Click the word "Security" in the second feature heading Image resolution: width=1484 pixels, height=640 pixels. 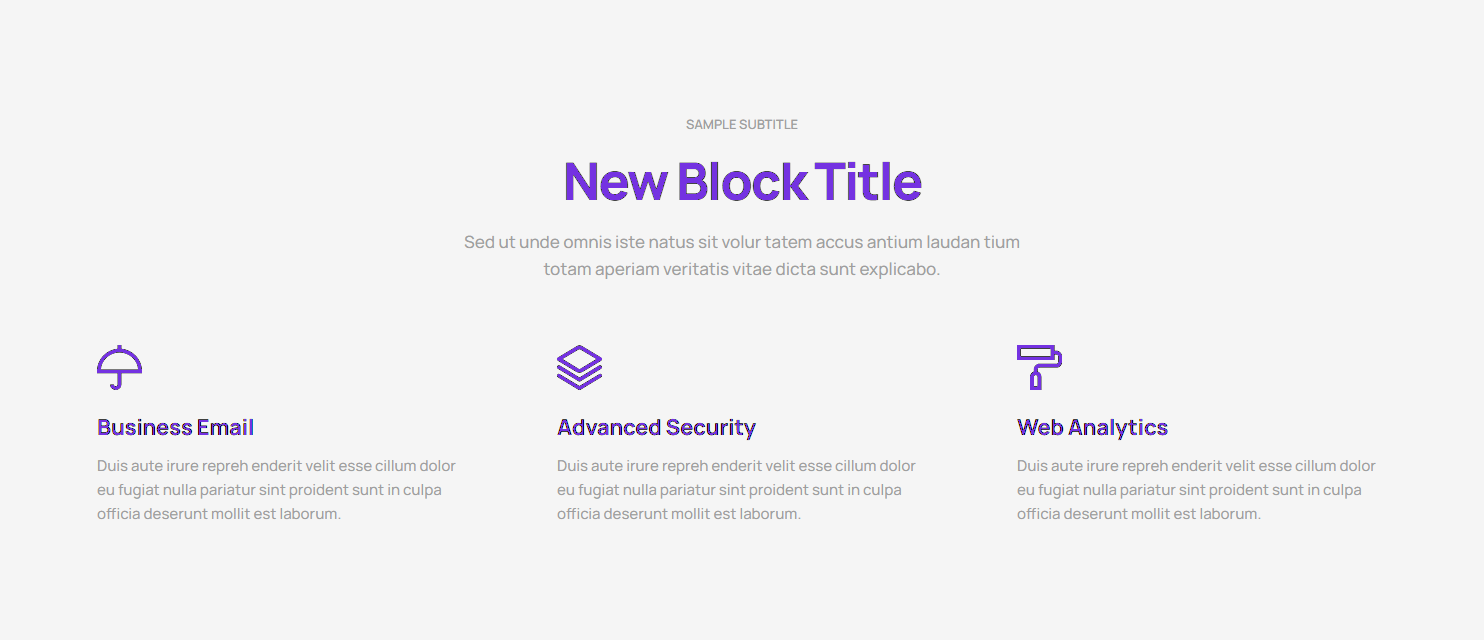[x=710, y=428]
